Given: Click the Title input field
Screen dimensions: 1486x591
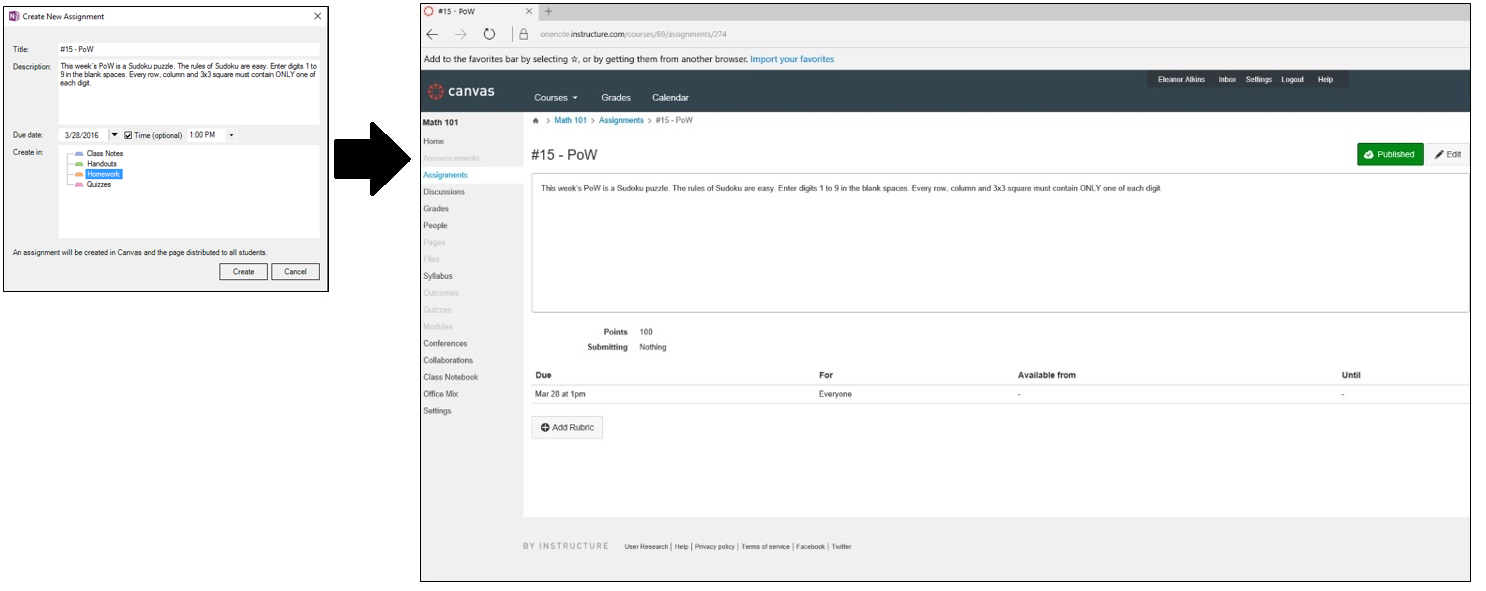Looking at the screenshot, I should click(188, 49).
